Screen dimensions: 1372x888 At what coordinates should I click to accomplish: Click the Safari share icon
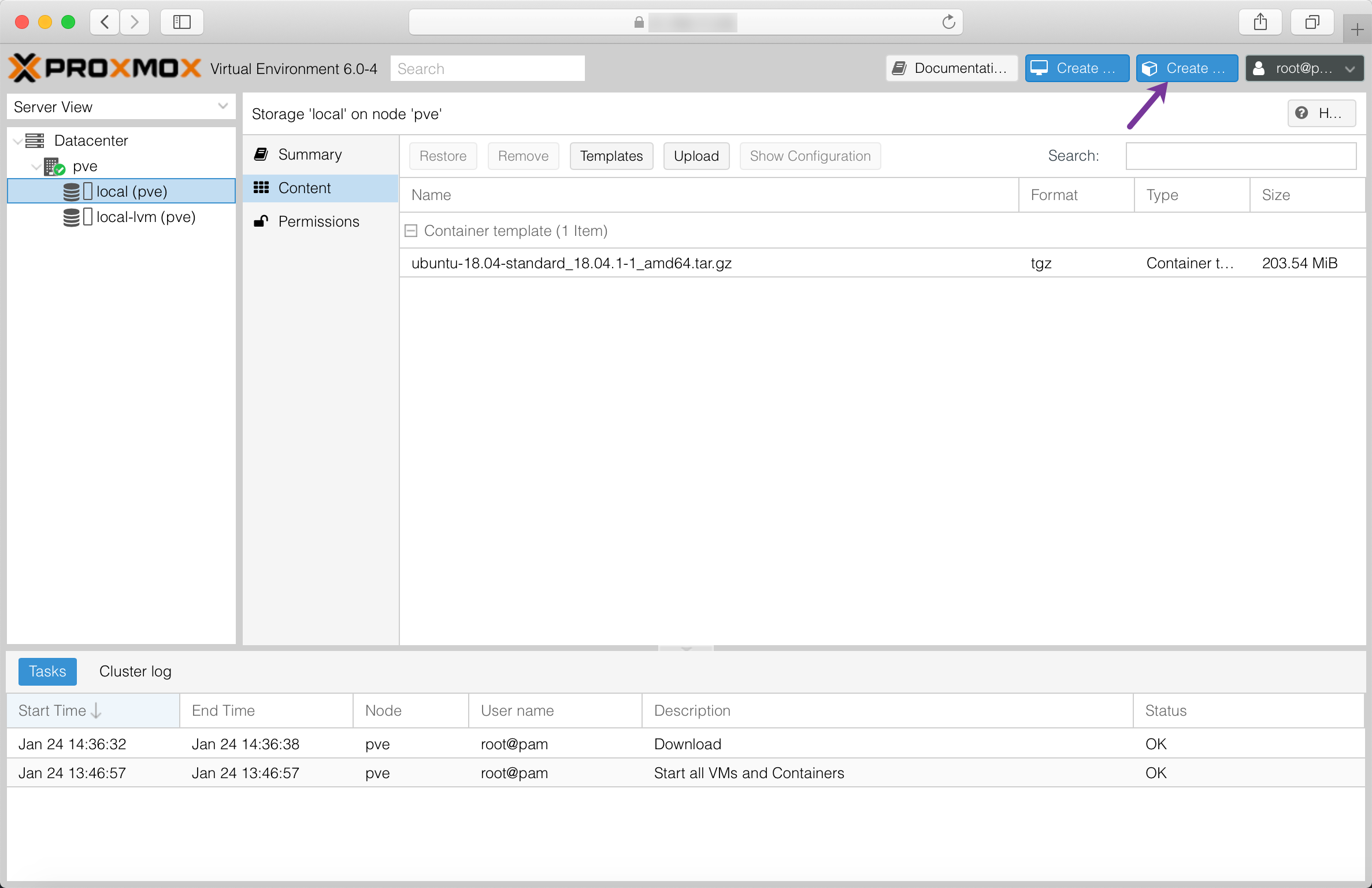(1260, 22)
